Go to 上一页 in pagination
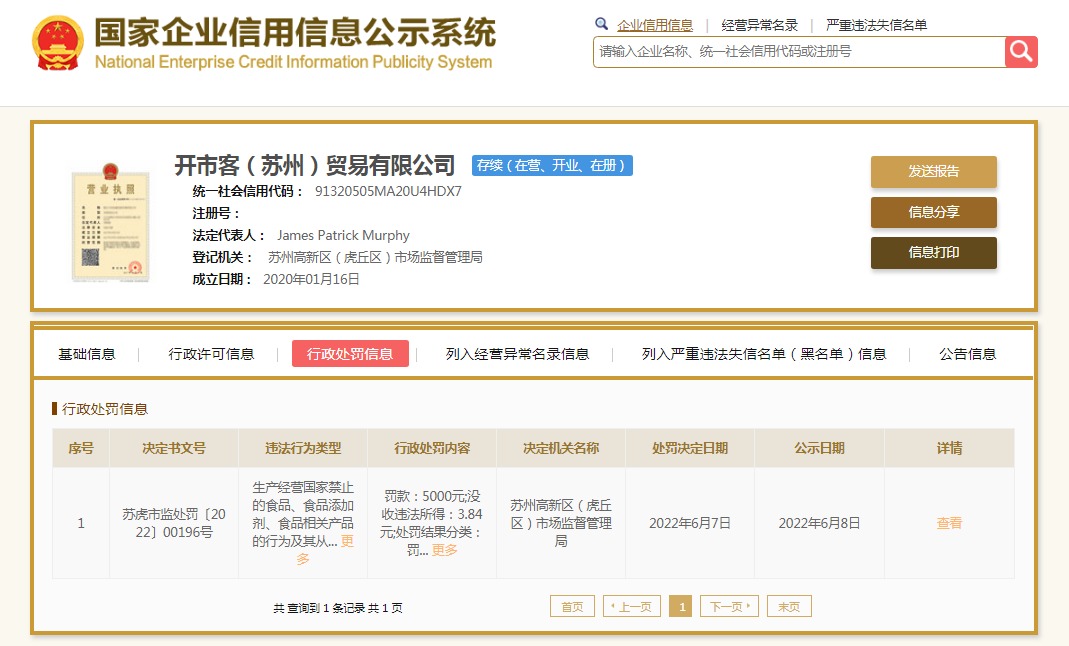This screenshot has height=646, width=1069. click(x=632, y=606)
